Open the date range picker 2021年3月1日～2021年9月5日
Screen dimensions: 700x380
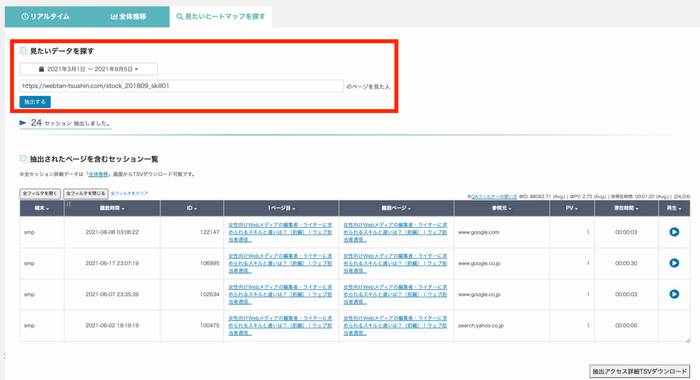(x=88, y=69)
